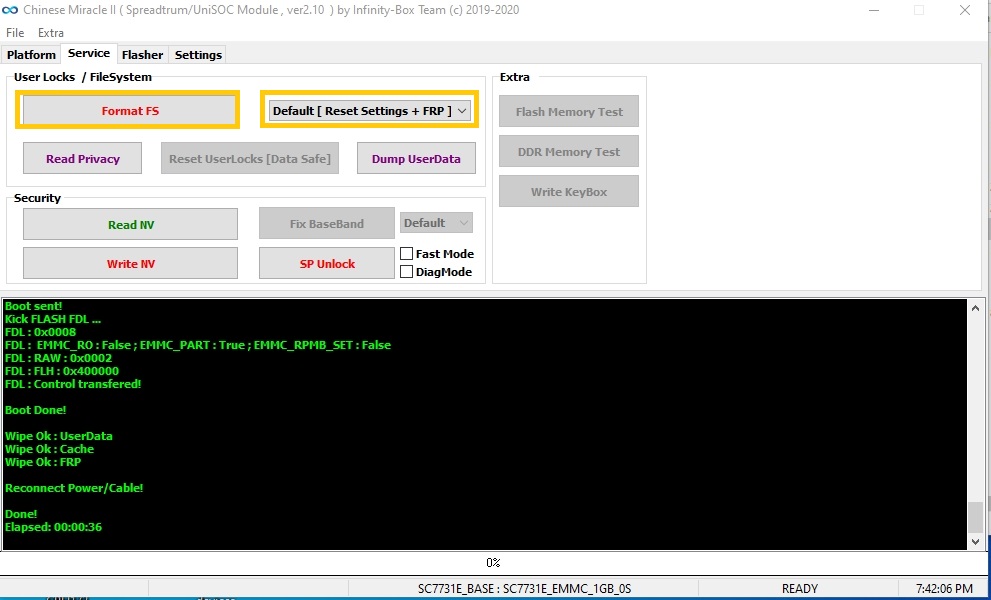This screenshot has height=600, width=991.
Task: Click the 'FDL : RAW : 0x0002' log line
Action: tap(58, 358)
